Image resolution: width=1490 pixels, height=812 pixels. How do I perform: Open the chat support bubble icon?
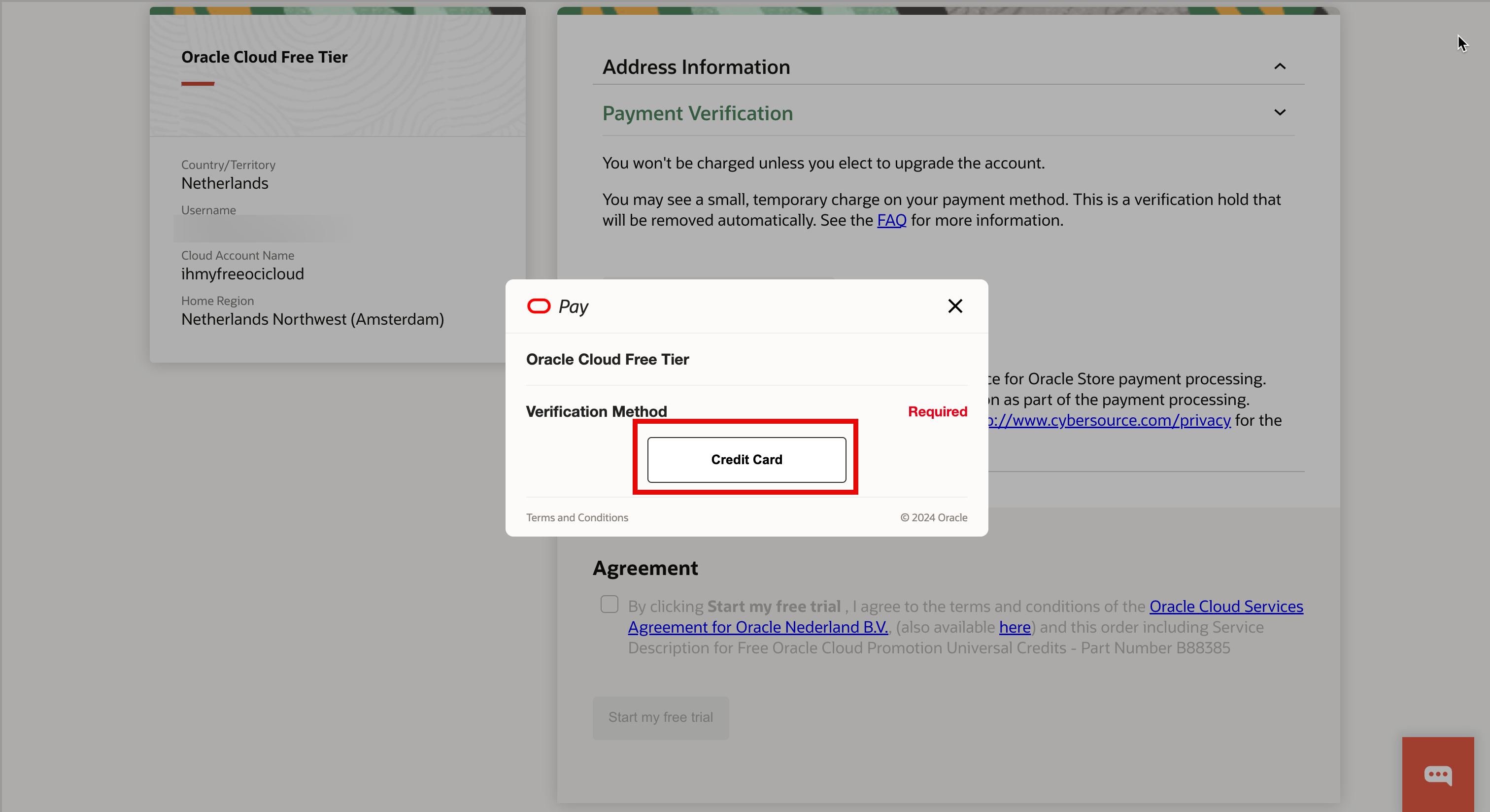1437,775
